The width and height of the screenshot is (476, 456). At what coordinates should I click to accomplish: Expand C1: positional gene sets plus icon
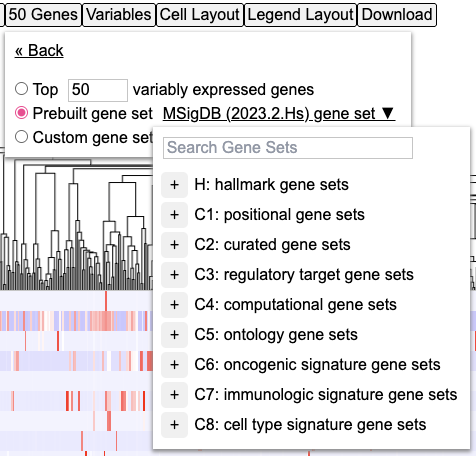pyautogui.click(x=174, y=215)
